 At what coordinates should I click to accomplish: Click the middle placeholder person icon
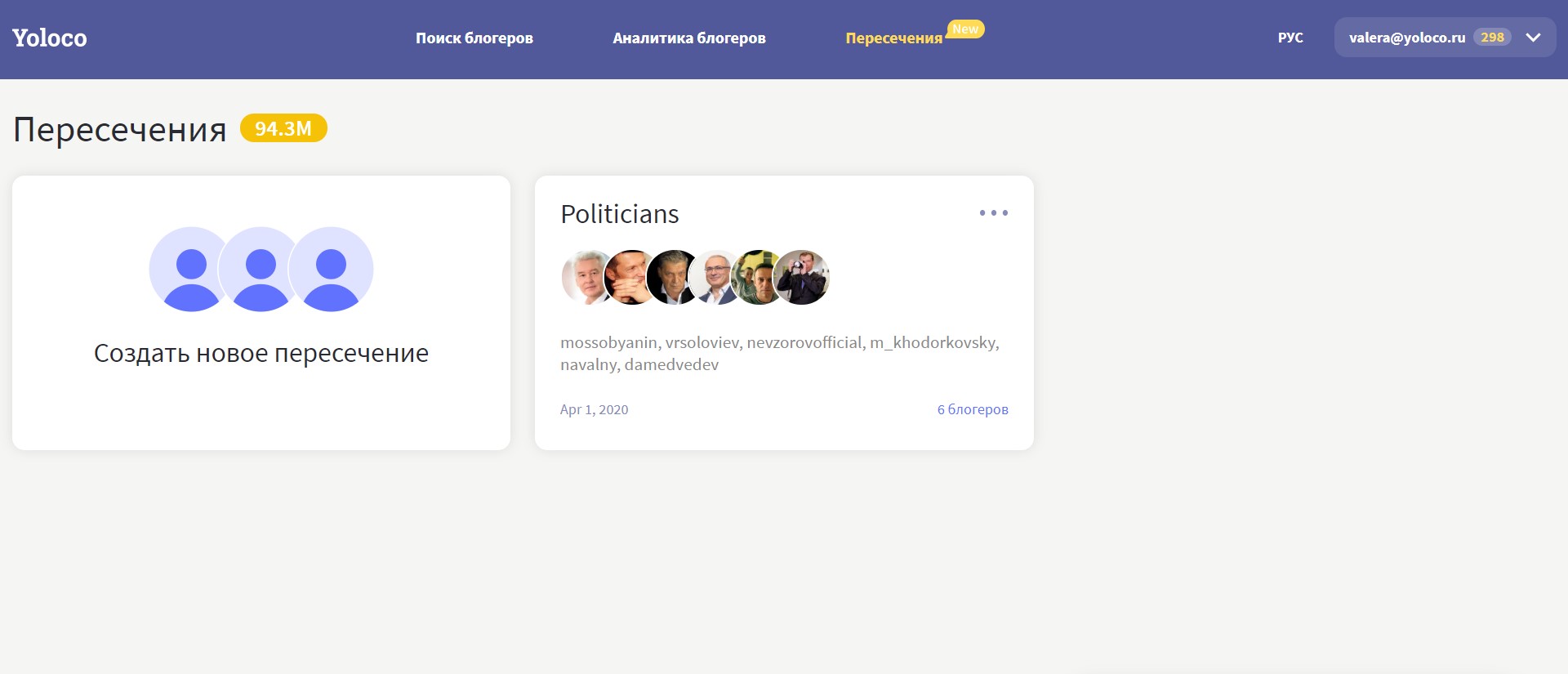[x=261, y=270]
